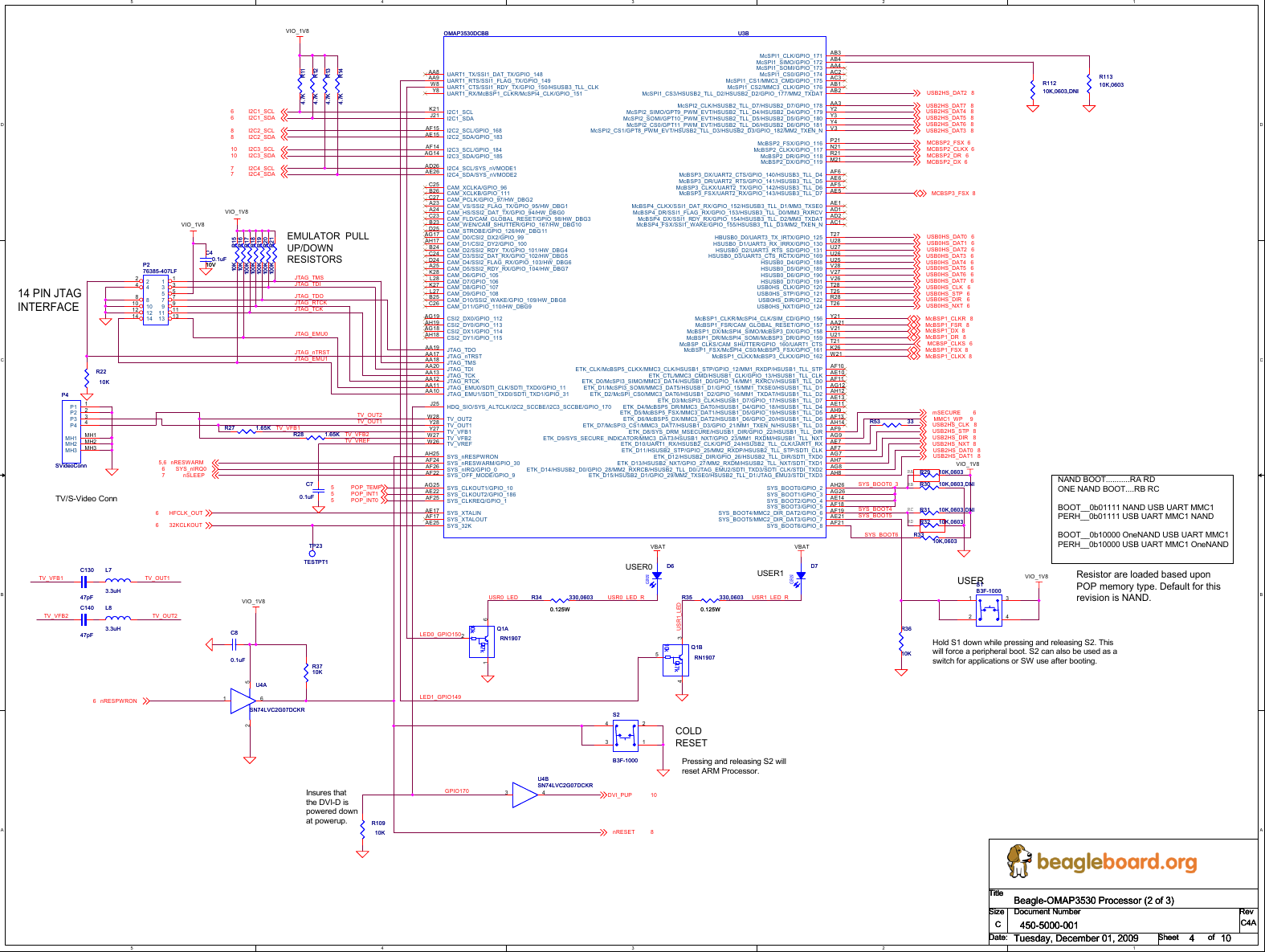Screen dimensions: 1265x952
Task: Click the TP23 test point circle
Action: coord(312,554)
